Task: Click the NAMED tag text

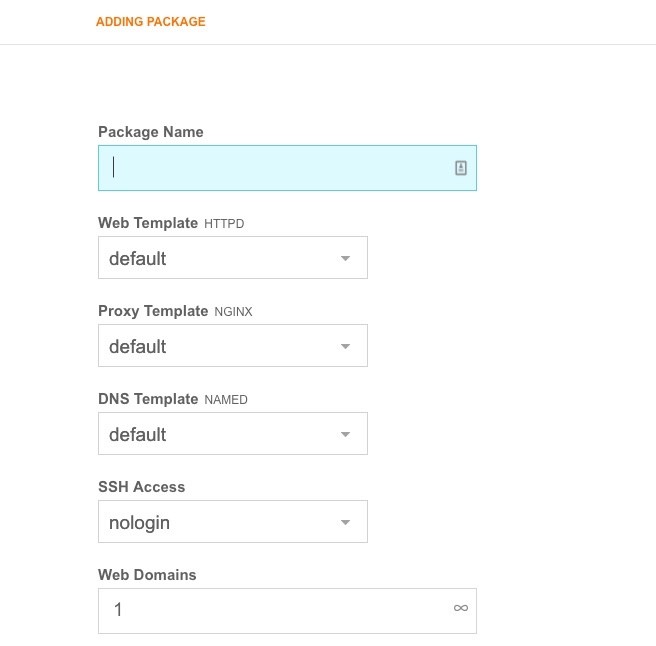Action: (x=226, y=400)
